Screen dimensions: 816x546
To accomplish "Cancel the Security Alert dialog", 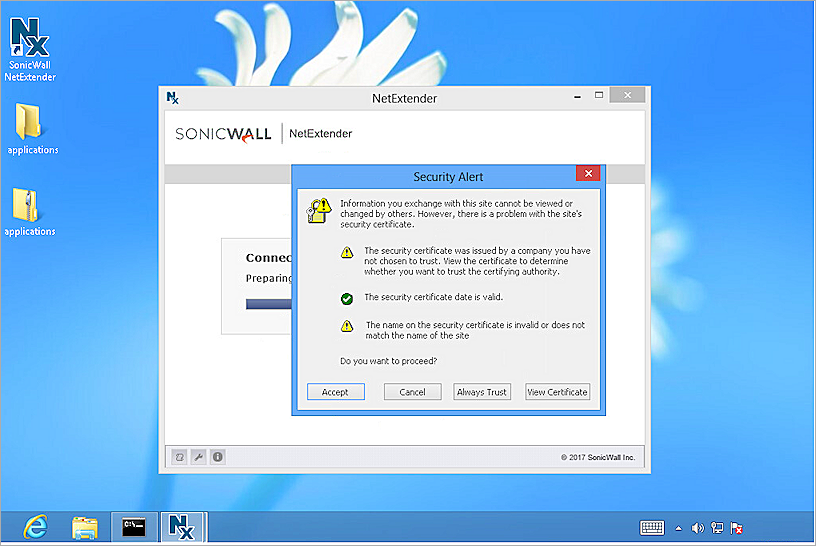I will tap(412, 391).
